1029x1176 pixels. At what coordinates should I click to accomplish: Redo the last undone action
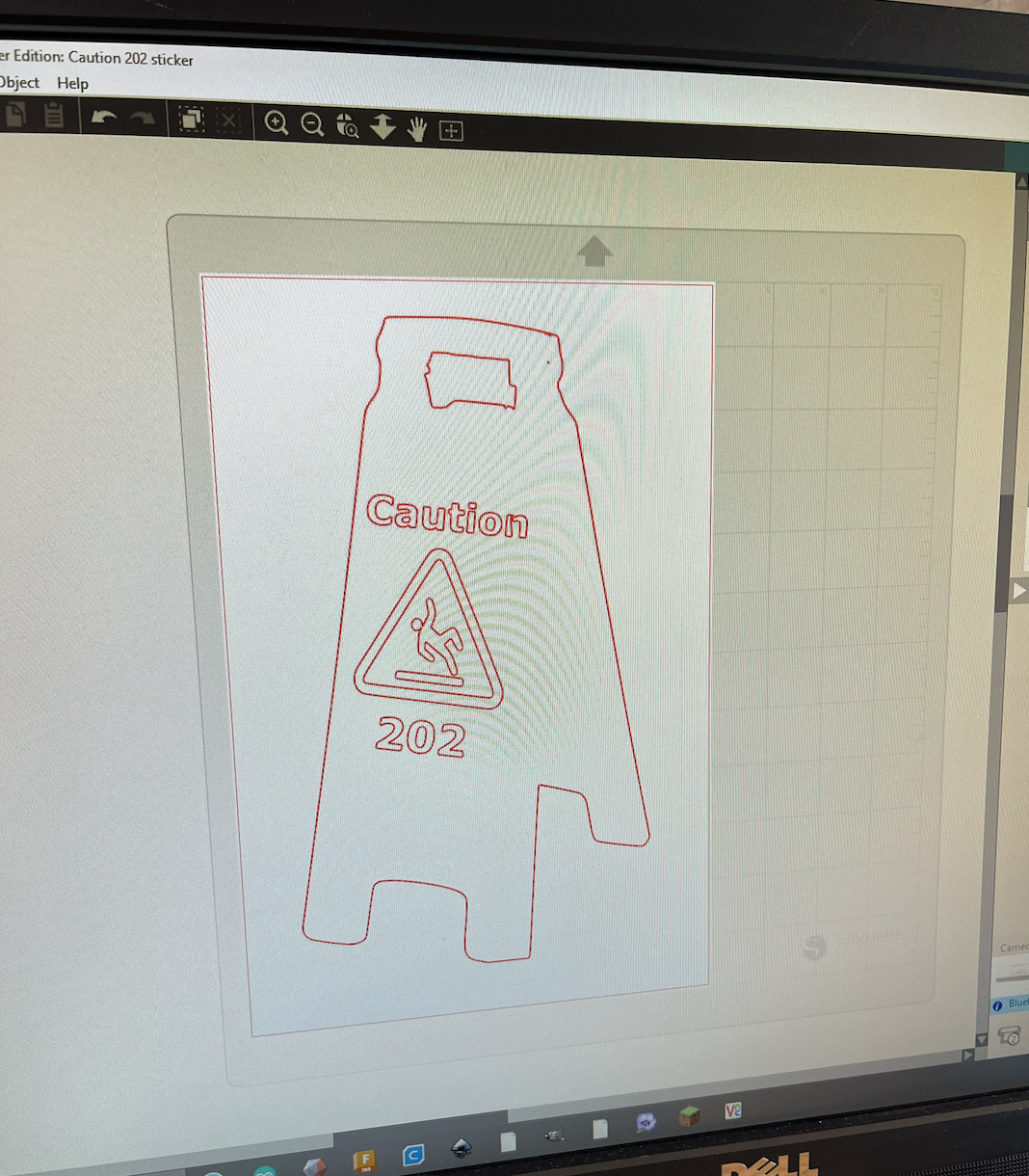(x=144, y=119)
